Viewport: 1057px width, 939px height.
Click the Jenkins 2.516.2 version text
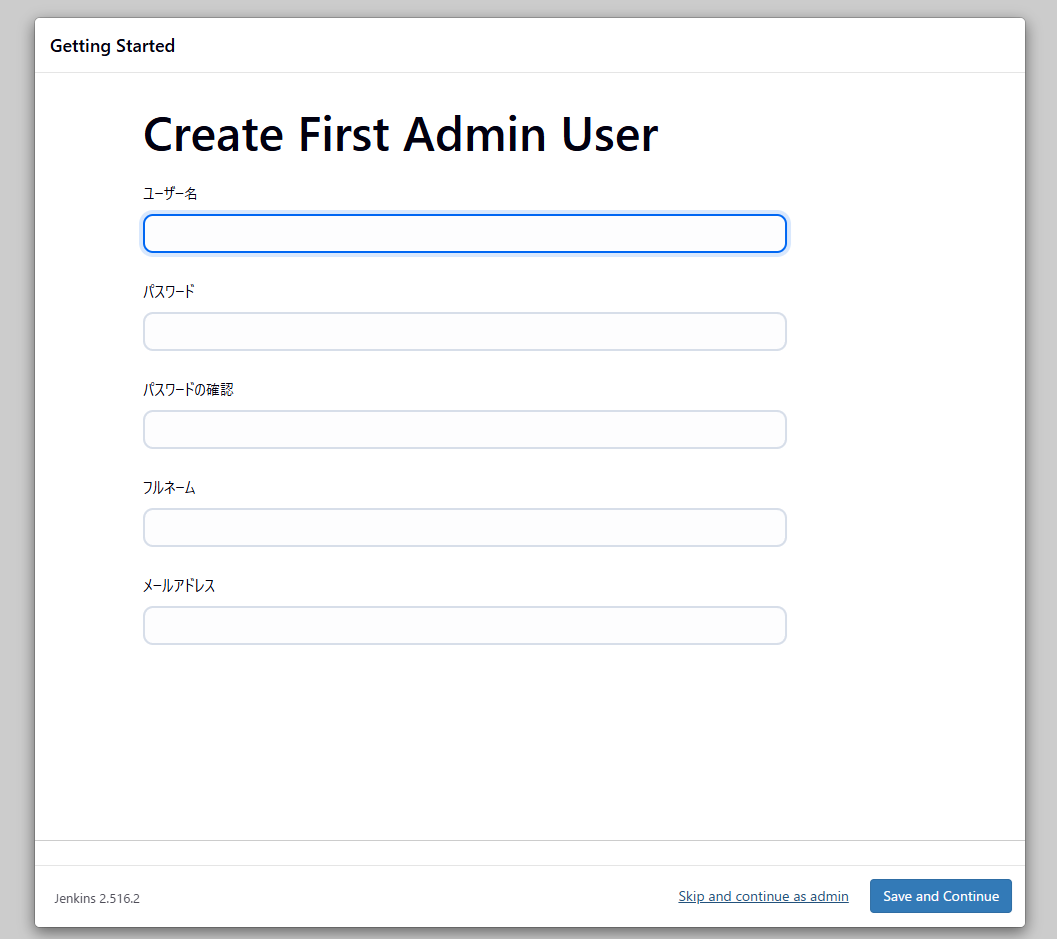97,898
